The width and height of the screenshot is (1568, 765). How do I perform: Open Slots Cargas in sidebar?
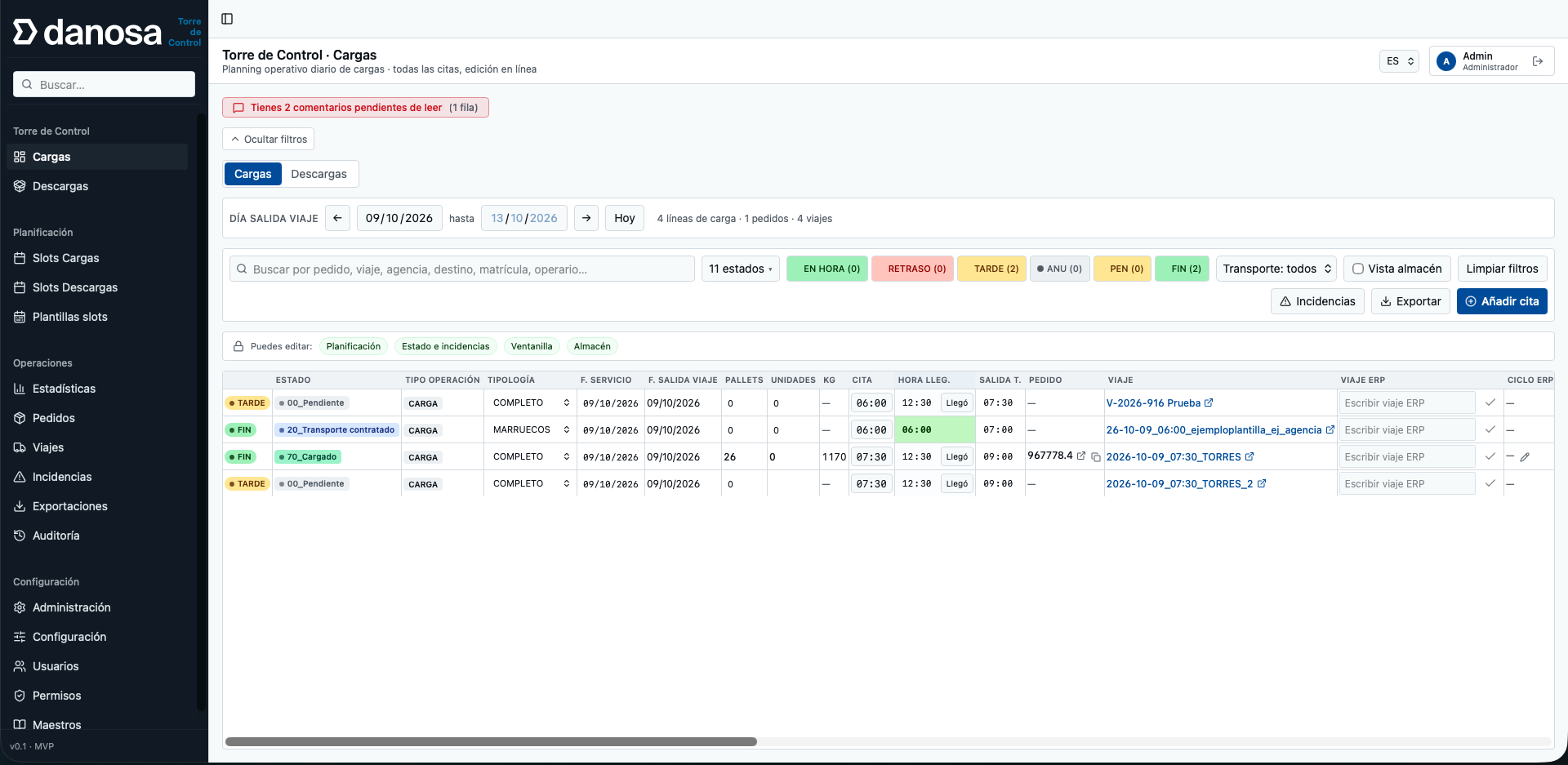click(x=65, y=258)
